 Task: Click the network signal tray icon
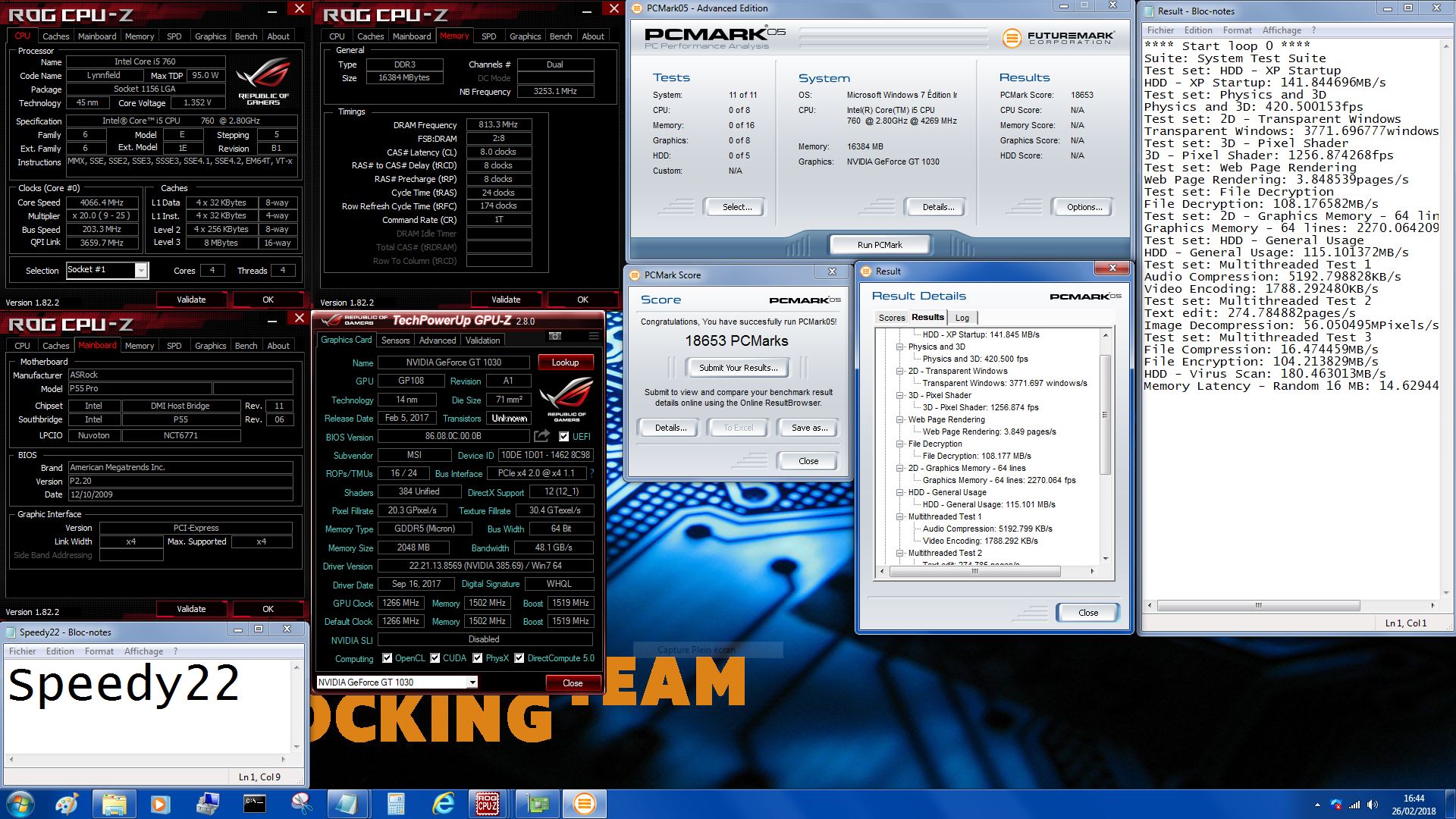pyautogui.click(x=1354, y=805)
